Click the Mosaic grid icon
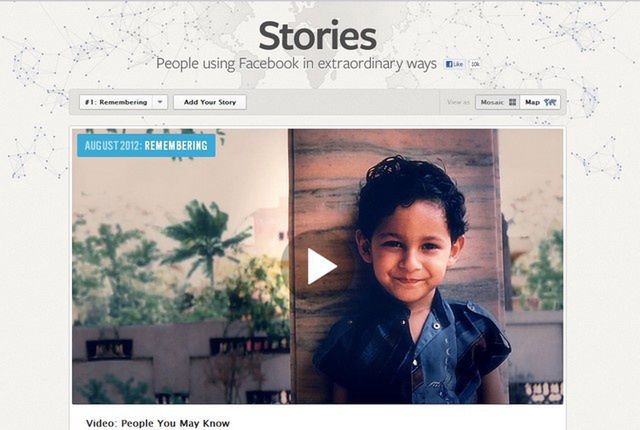The height and width of the screenshot is (430, 640). [x=513, y=102]
